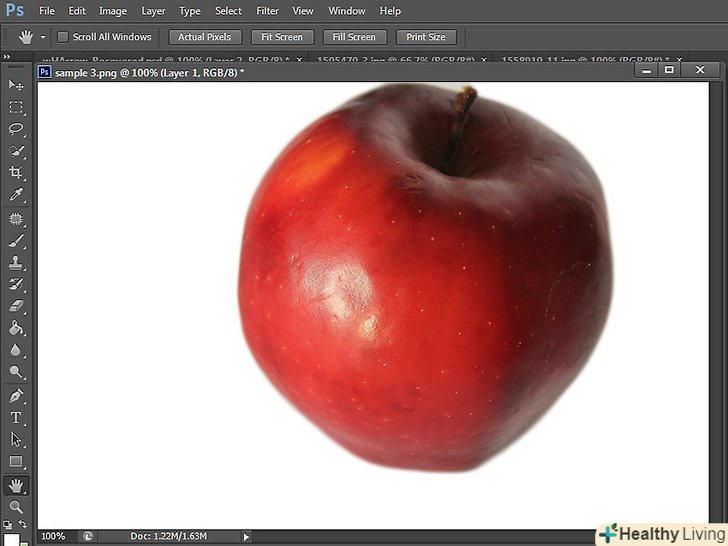This screenshot has width=728, height=546.
Task: Open the Type menu
Action: pyautogui.click(x=190, y=11)
